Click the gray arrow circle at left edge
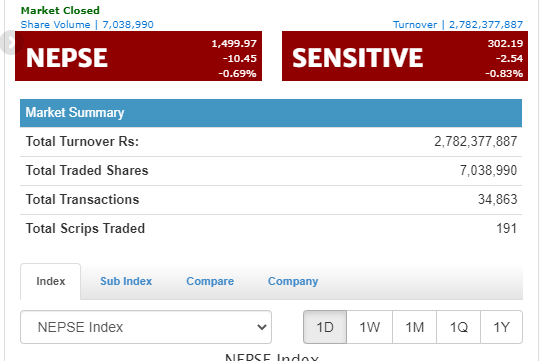The image size is (546, 361). point(10,42)
